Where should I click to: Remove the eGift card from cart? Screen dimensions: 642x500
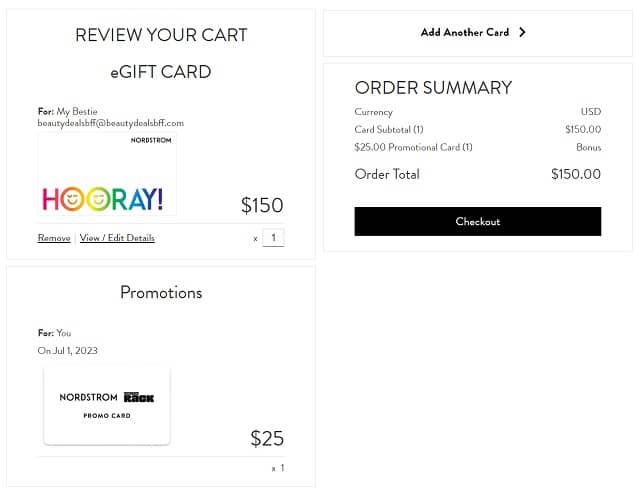click(54, 238)
